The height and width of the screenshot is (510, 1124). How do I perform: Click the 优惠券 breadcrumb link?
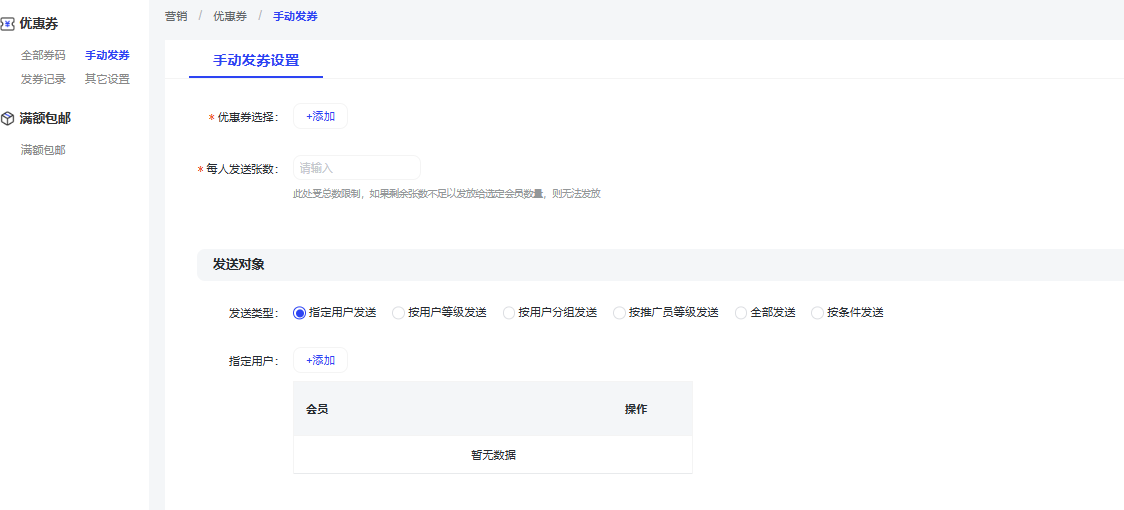point(230,16)
